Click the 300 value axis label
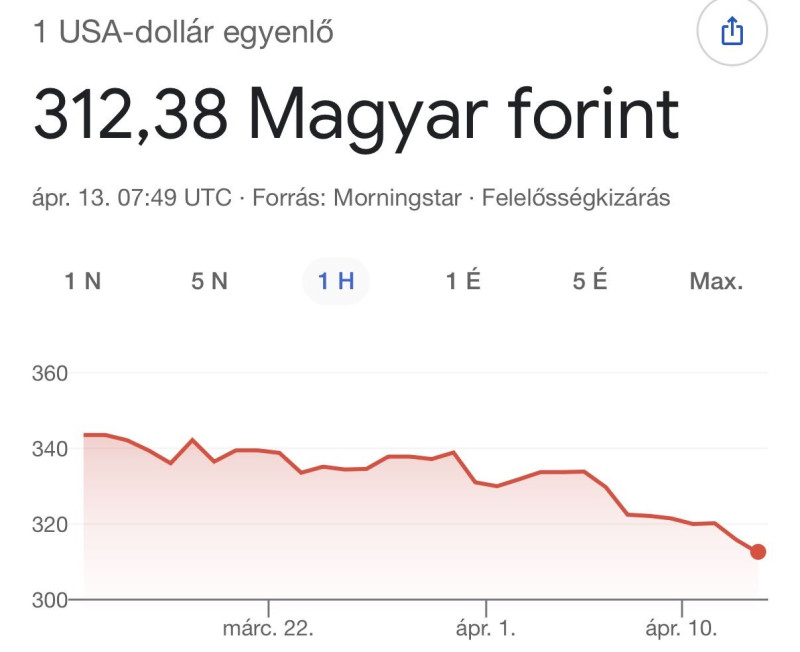The image size is (800, 652). point(50,600)
